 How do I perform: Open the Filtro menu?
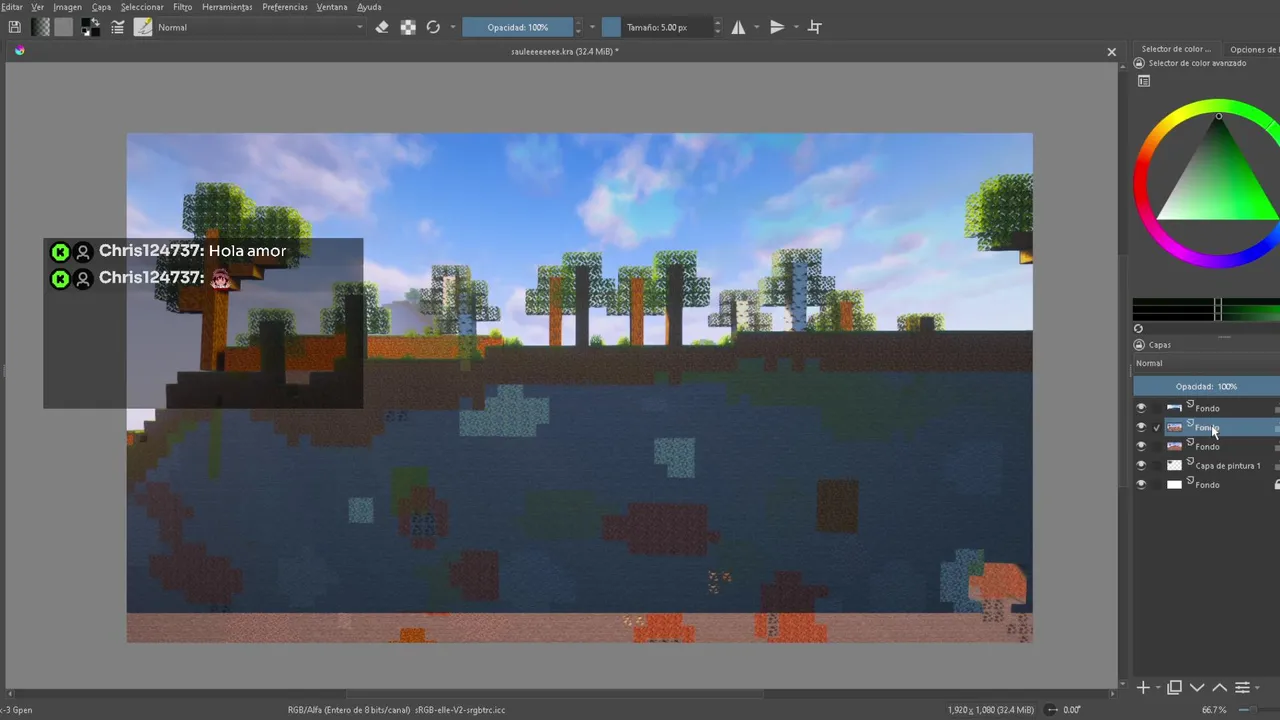coord(182,7)
